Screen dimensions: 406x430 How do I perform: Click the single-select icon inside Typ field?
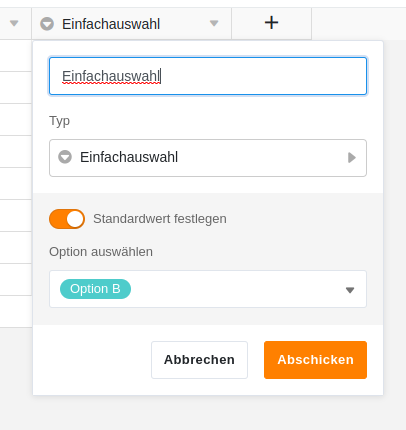click(65, 157)
